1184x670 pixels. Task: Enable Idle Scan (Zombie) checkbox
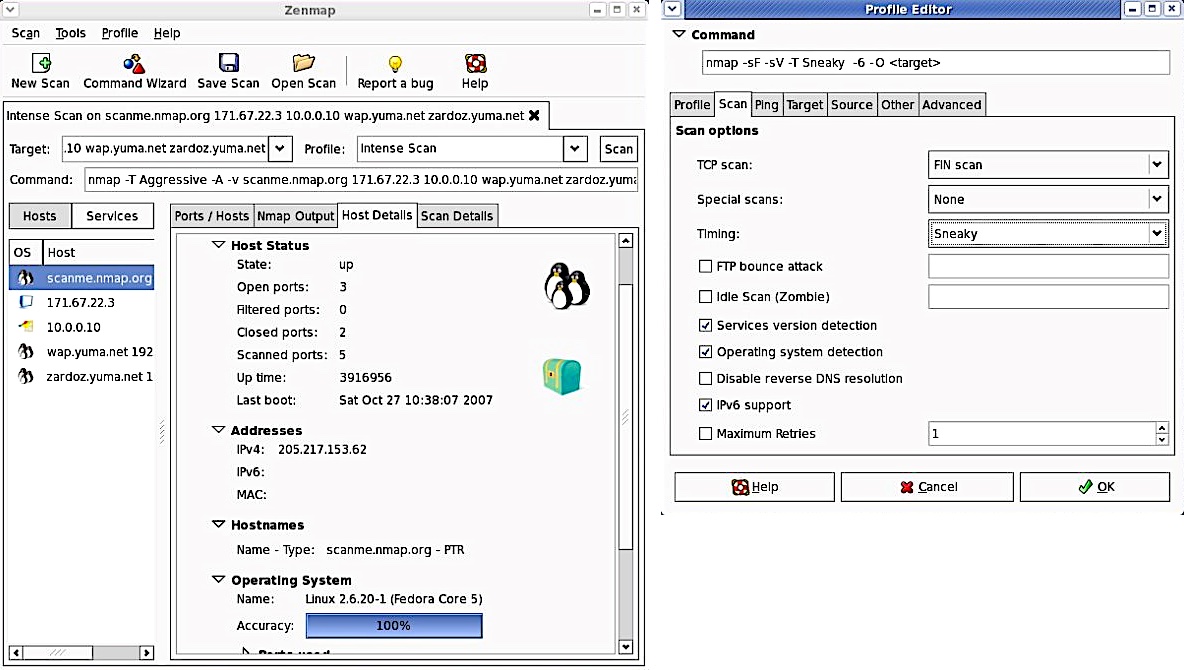click(x=705, y=297)
